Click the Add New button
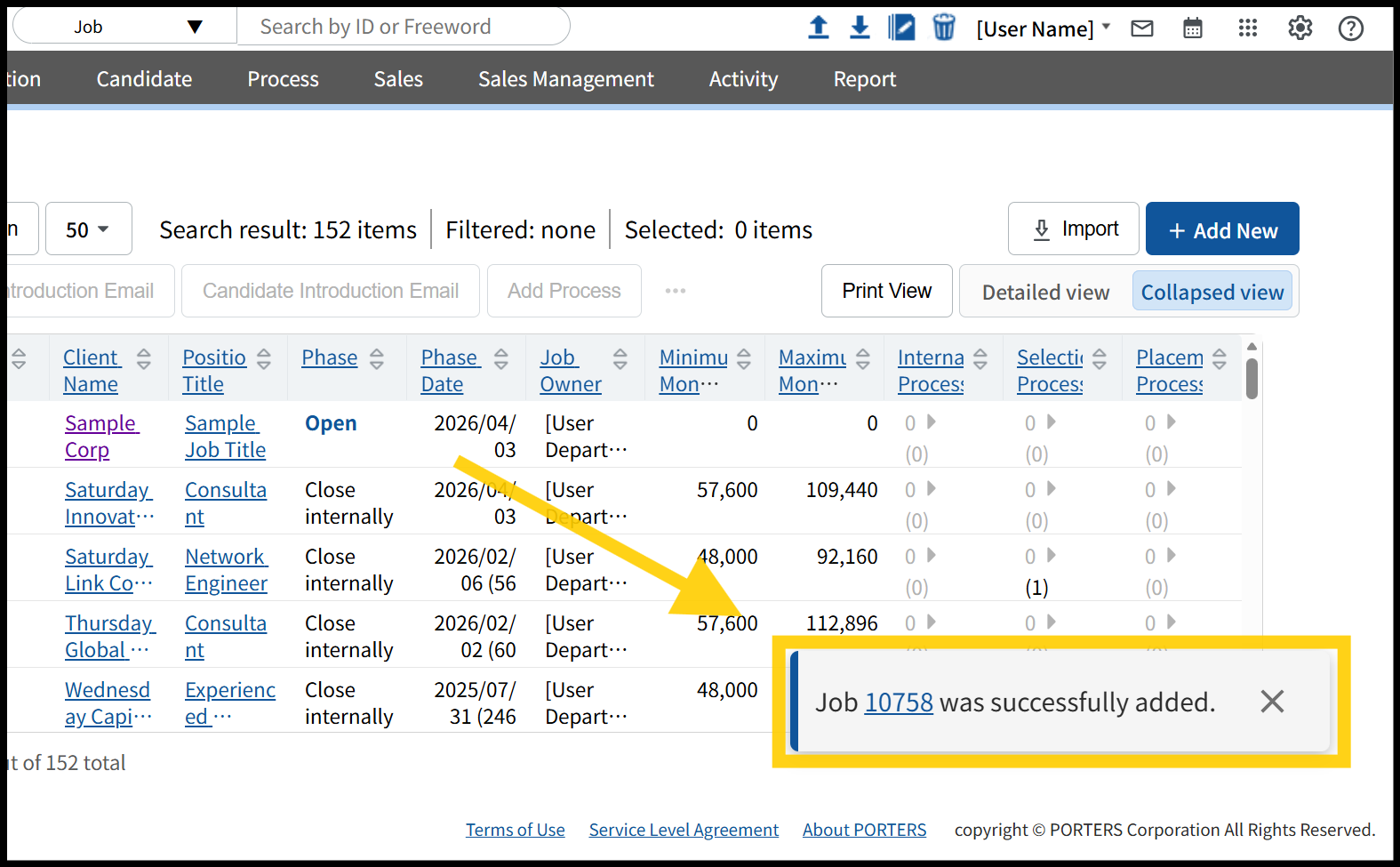1400x867 pixels. pos(1221,230)
